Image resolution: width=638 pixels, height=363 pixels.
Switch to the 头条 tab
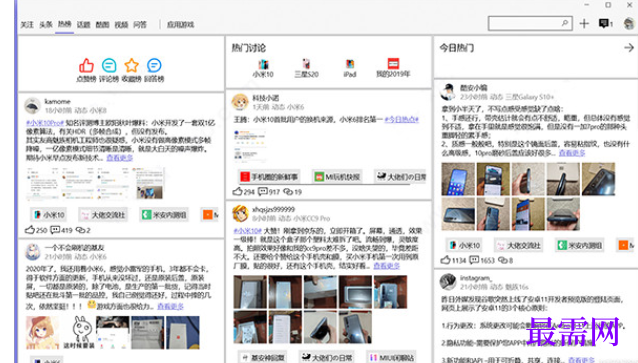46,24
